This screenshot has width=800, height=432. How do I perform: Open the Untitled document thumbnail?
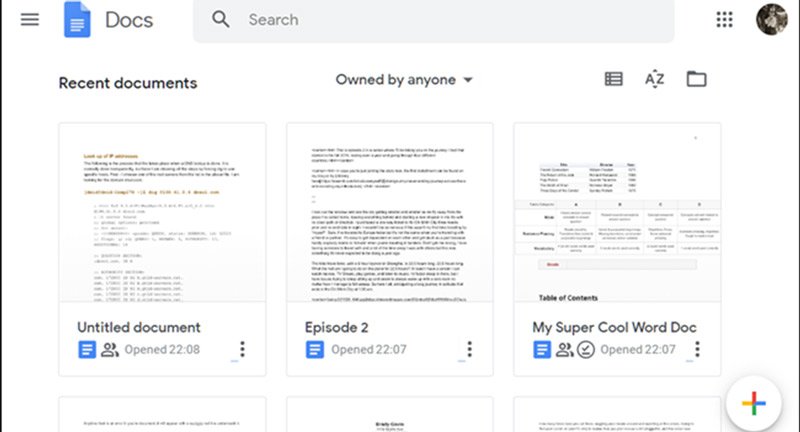pos(162,214)
